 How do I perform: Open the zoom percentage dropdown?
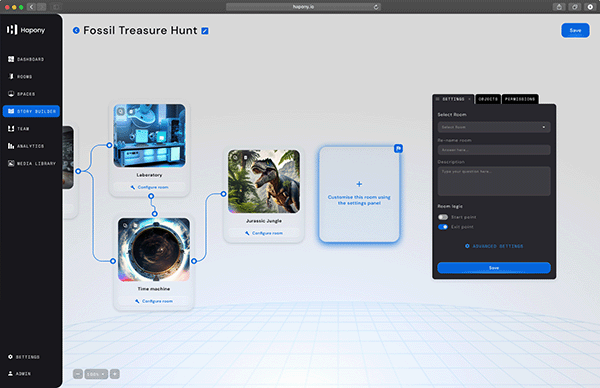[x=96, y=374]
